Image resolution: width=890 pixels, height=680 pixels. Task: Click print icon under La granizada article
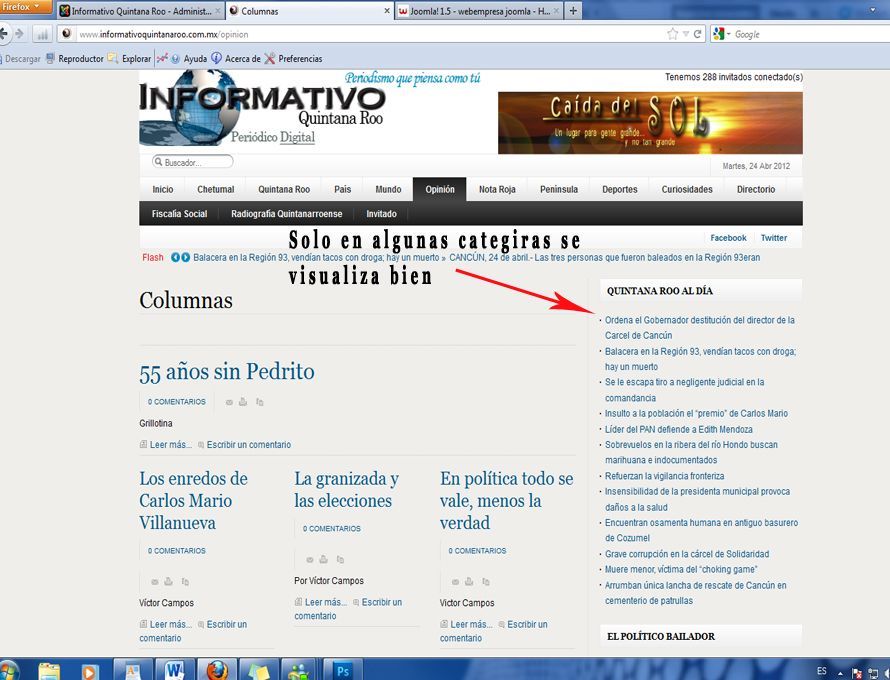pyautogui.click(x=324, y=559)
